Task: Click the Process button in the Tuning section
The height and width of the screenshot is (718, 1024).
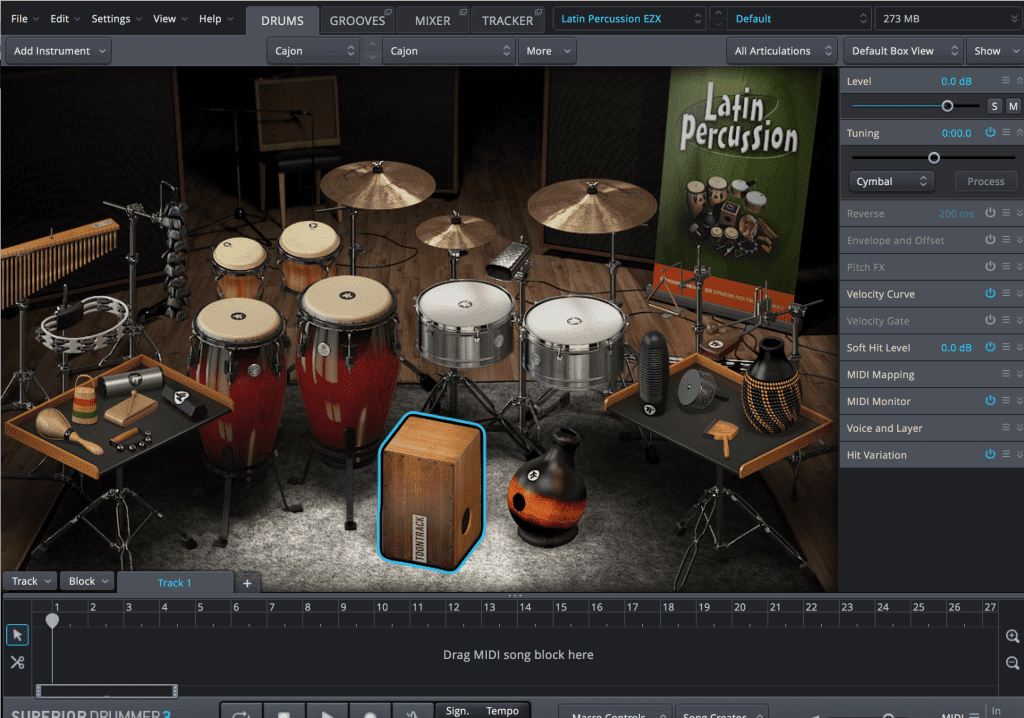Action: click(985, 181)
